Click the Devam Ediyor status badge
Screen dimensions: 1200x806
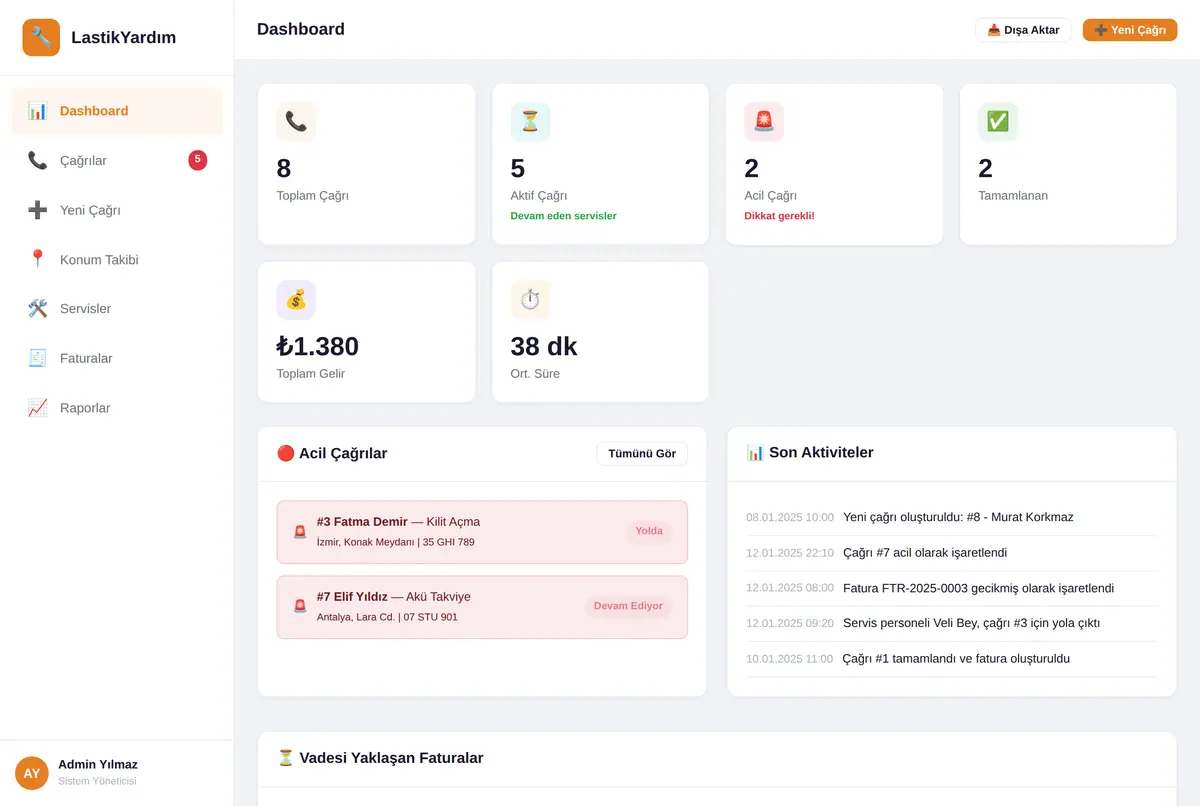tap(628, 606)
